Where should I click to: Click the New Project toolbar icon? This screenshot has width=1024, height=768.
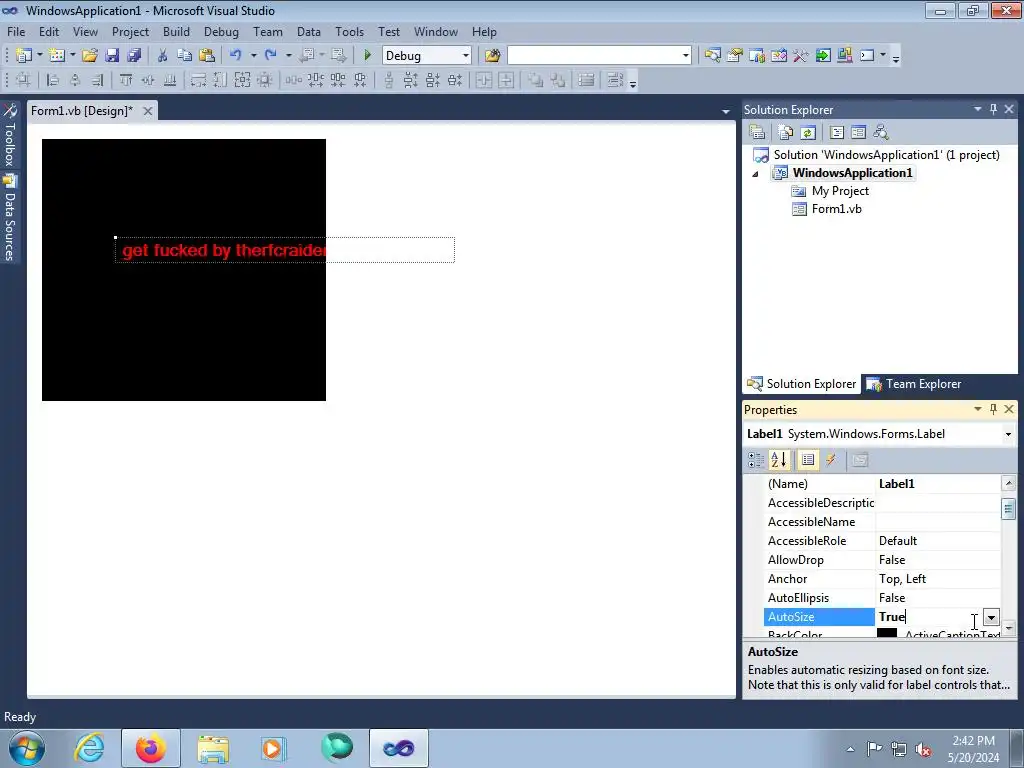tap(24, 56)
